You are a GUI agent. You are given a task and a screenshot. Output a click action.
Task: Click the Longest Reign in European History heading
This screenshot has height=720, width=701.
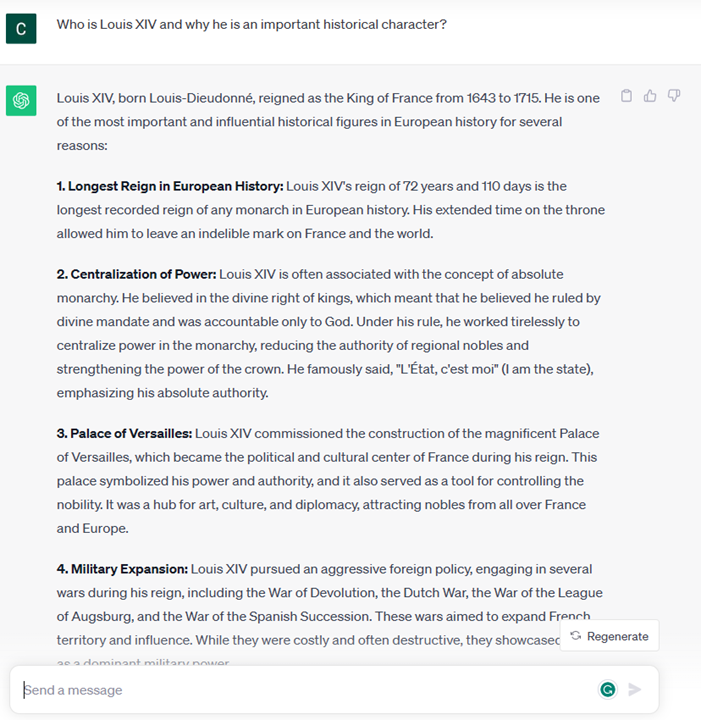tap(170, 186)
